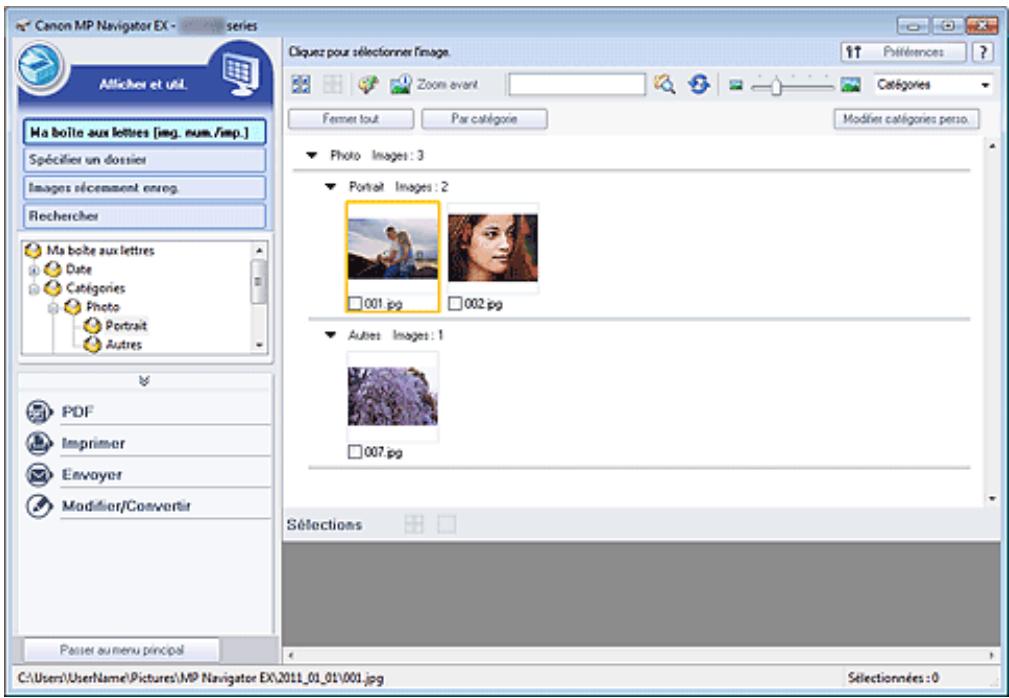Select Date in the folder tree
This screenshot has height=698, width=1009.
(x=79, y=270)
